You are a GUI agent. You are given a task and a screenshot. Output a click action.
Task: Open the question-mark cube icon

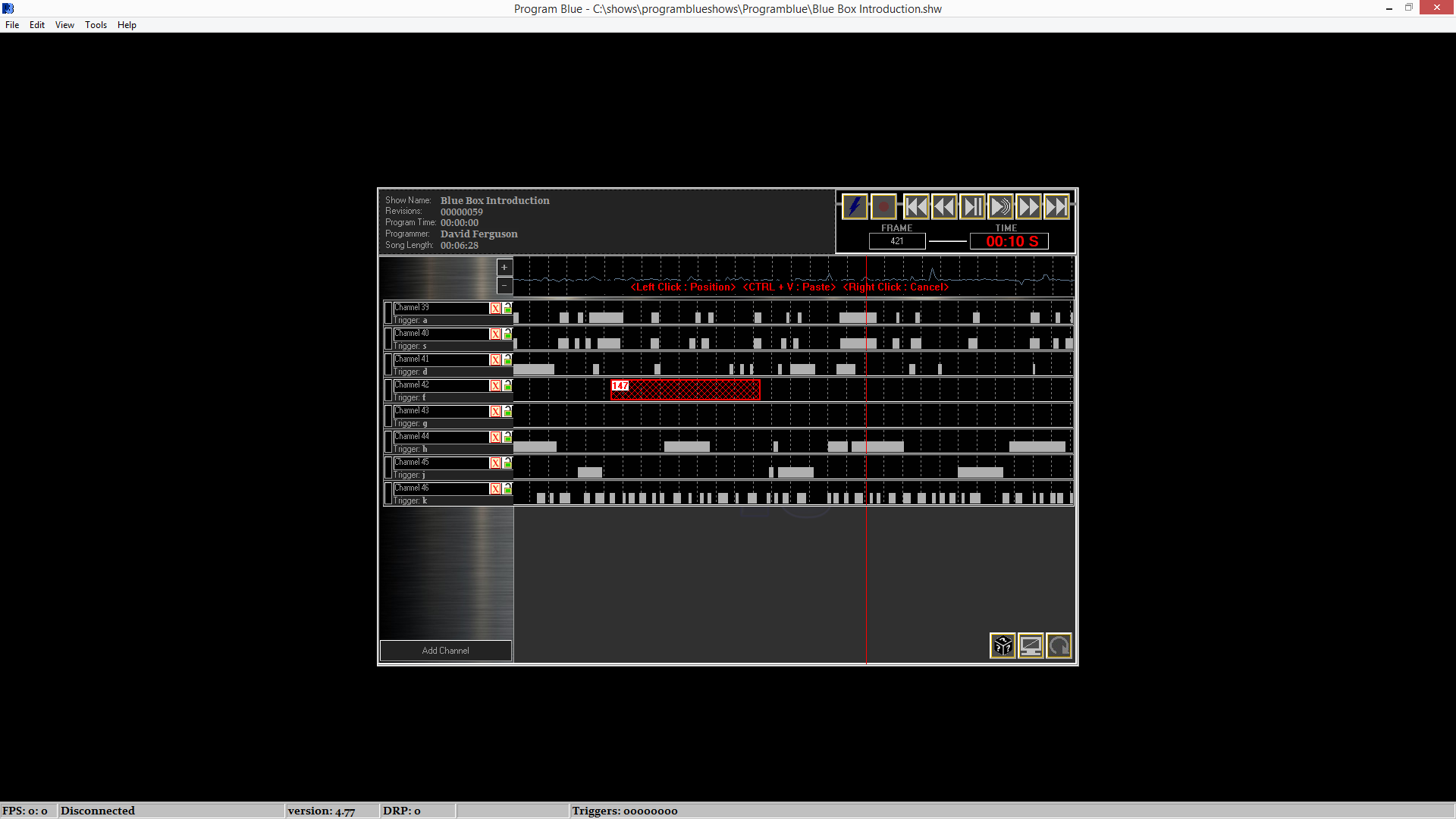1003,646
